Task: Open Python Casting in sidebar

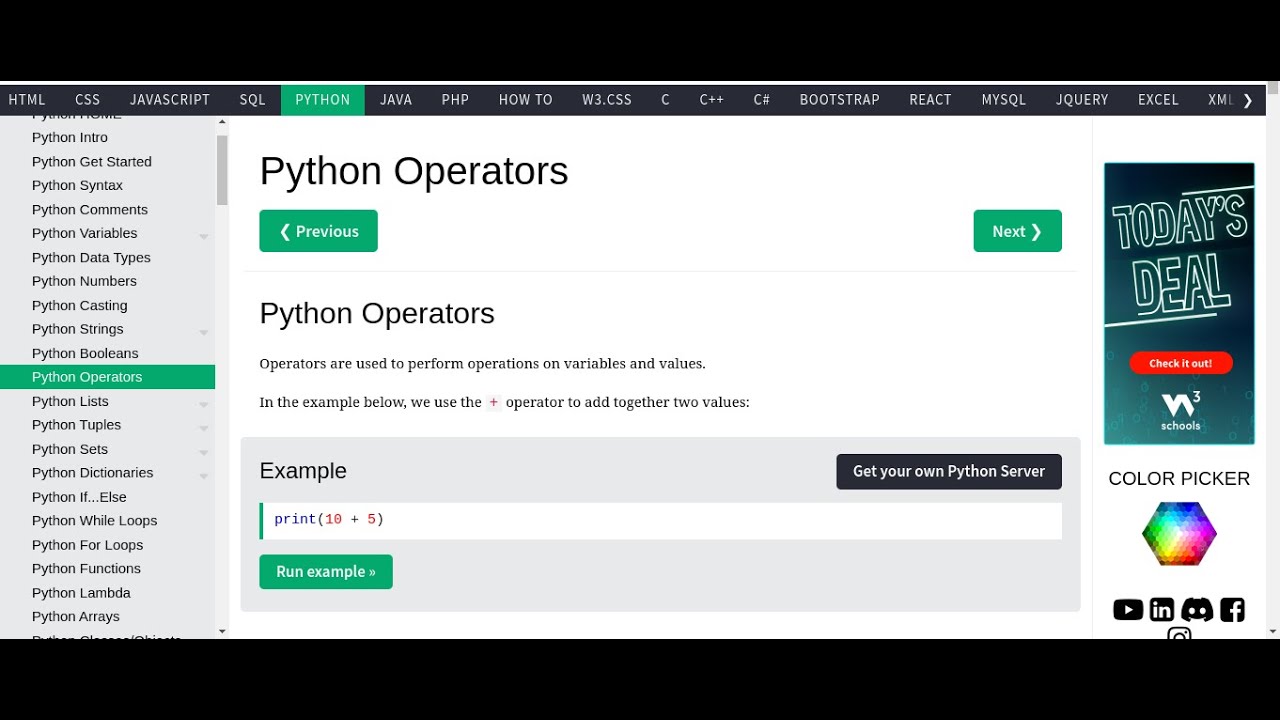Action: pyautogui.click(x=107, y=305)
